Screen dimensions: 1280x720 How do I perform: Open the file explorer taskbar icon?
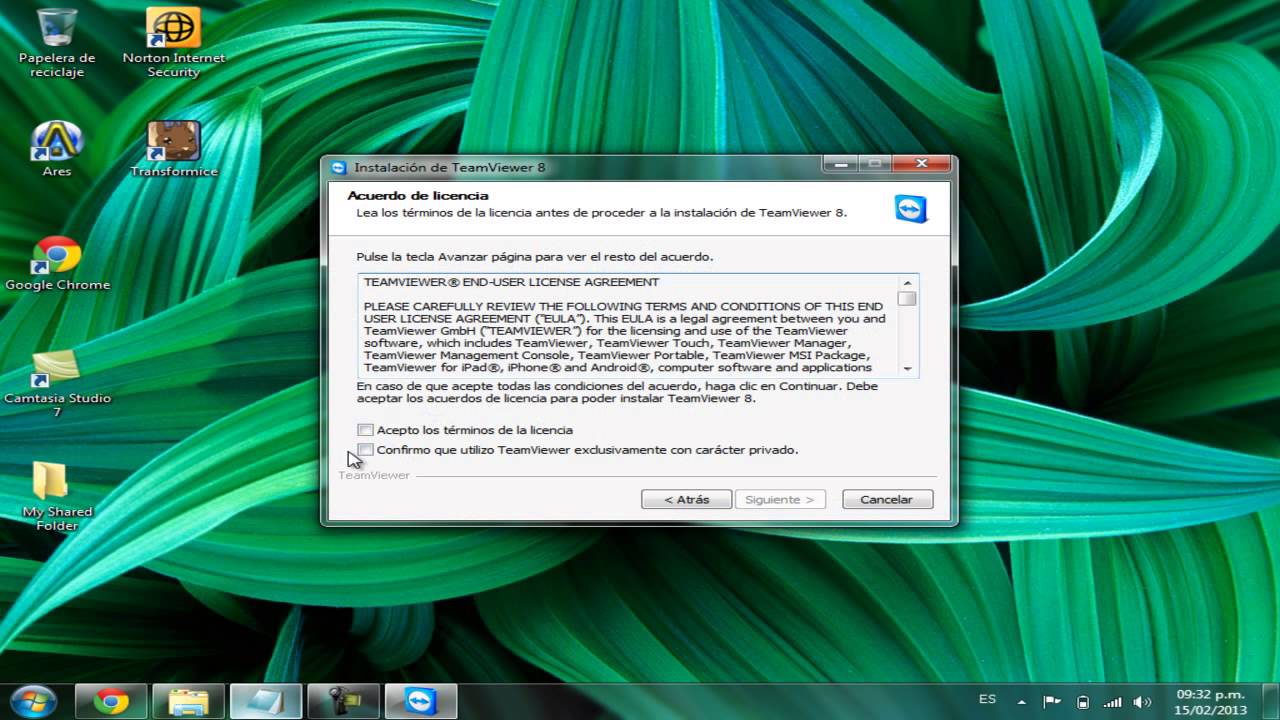188,701
